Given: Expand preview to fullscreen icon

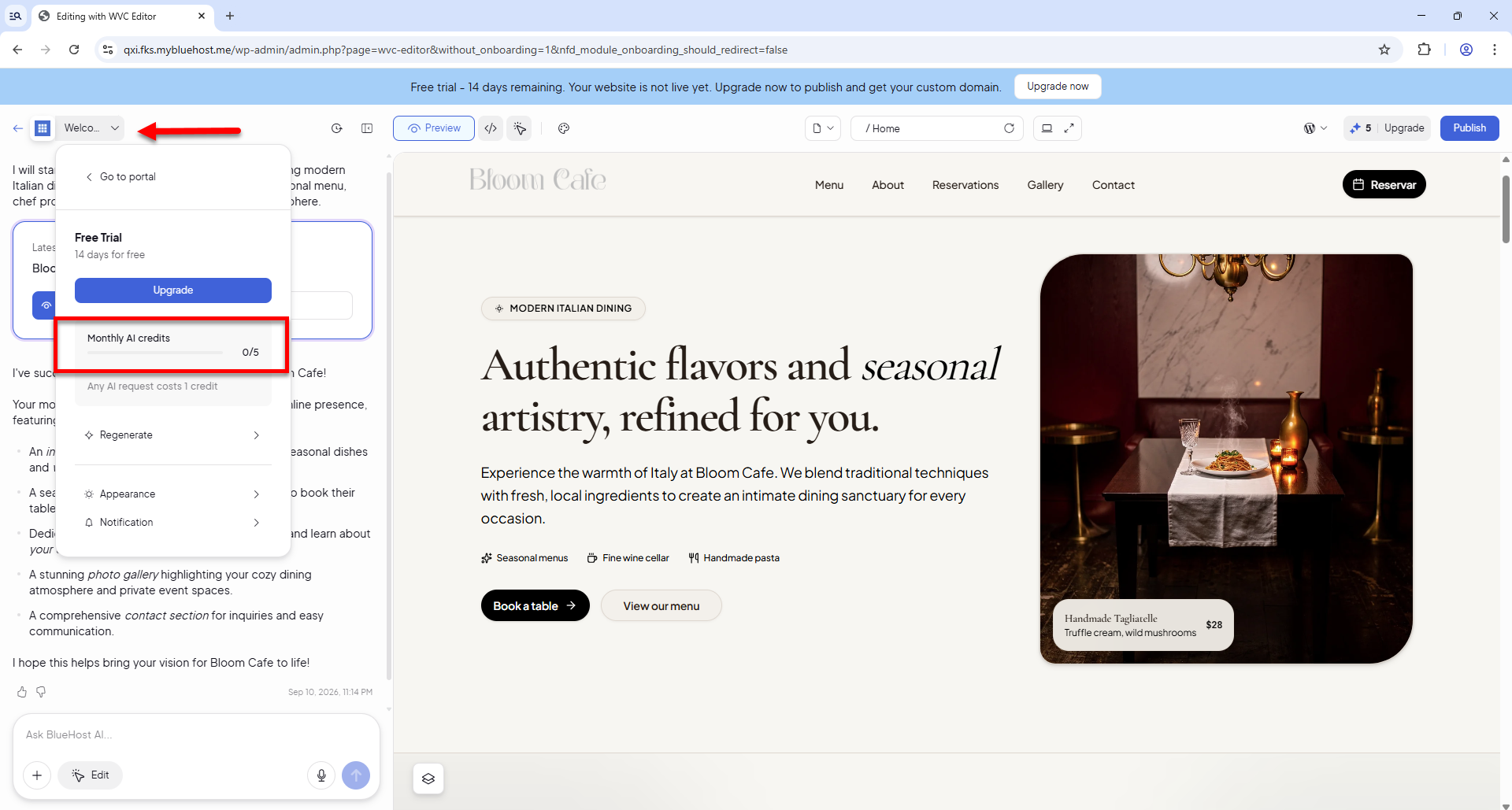Looking at the screenshot, I should [x=1069, y=128].
